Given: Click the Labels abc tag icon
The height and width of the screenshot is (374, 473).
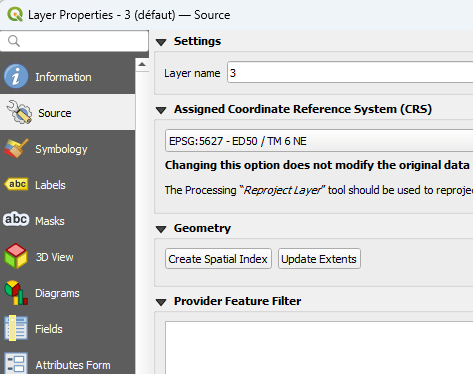Looking at the screenshot, I should (16, 184).
